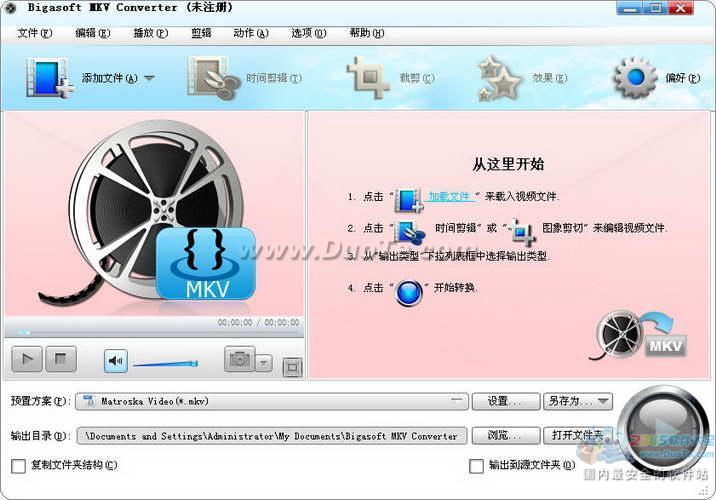Click the 偏好(P) toolbar label
The image size is (716, 500).
[683, 78]
